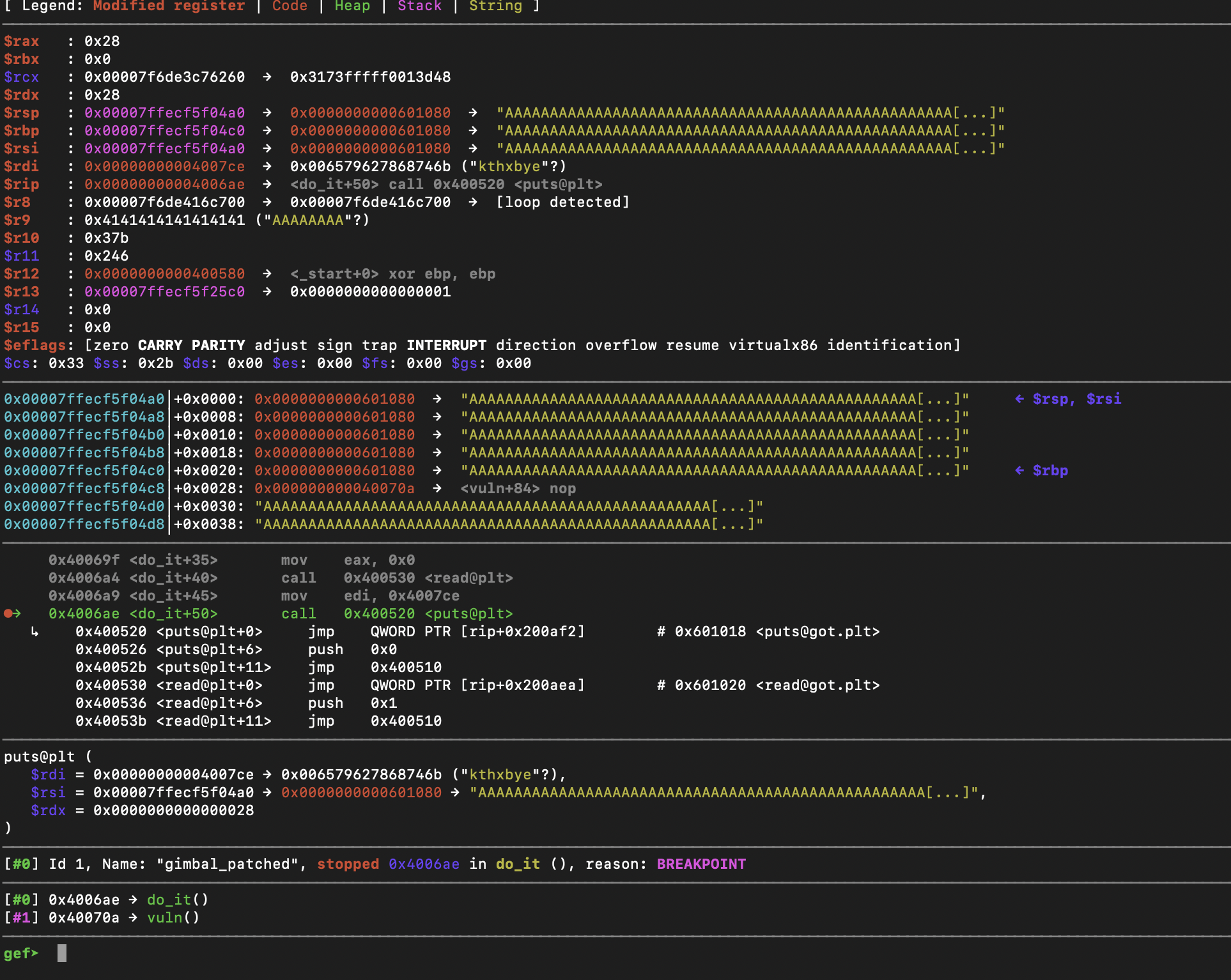
Task: Click the '← $rbp' stack annotation
Action: click(1041, 470)
